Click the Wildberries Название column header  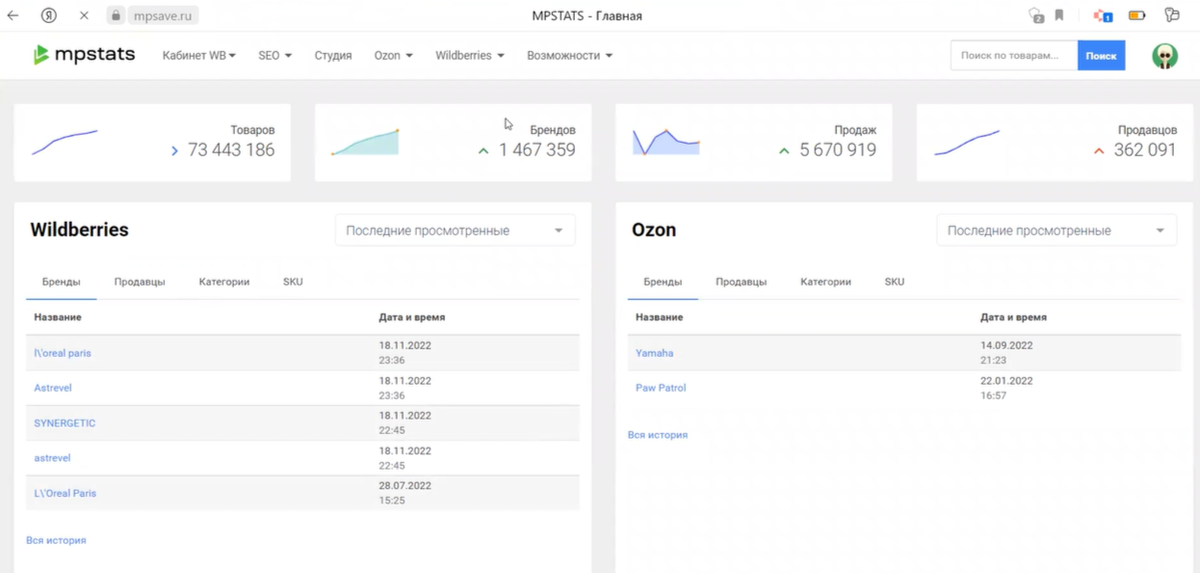pyautogui.click(x=58, y=317)
